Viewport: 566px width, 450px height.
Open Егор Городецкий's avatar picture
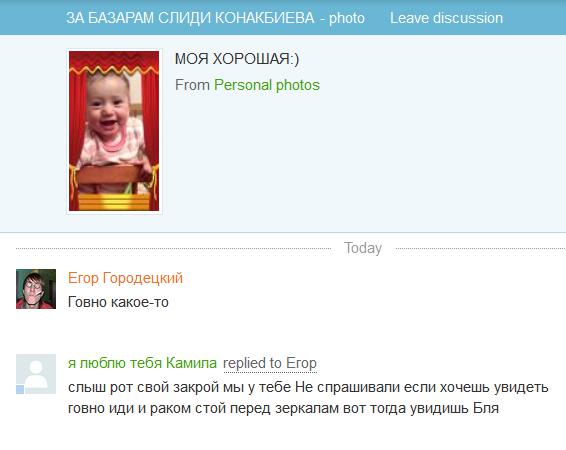[36, 289]
